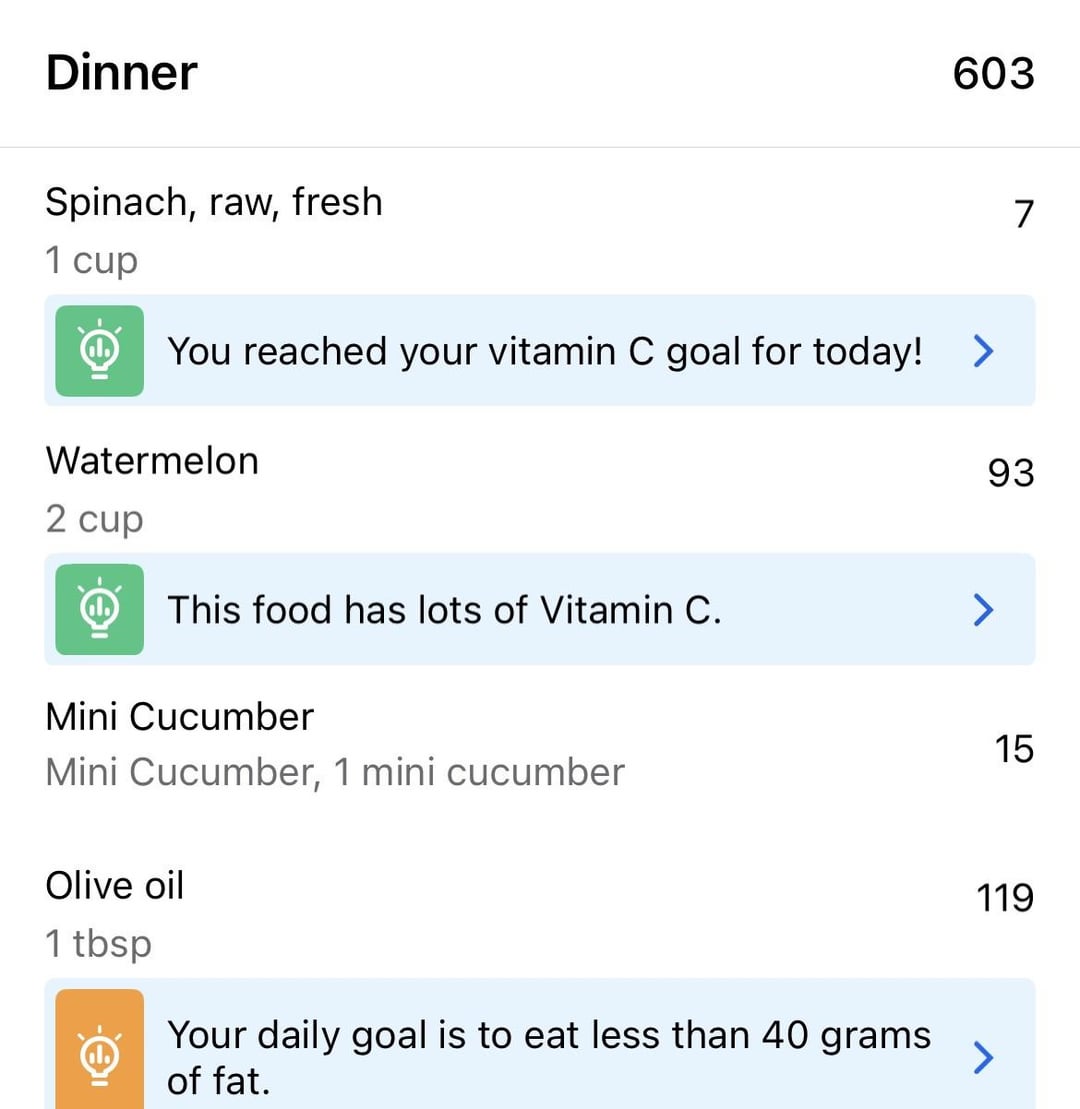This screenshot has height=1109, width=1080.
Task: Tap the 2 cup watermelon serving size
Action: (95, 520)
